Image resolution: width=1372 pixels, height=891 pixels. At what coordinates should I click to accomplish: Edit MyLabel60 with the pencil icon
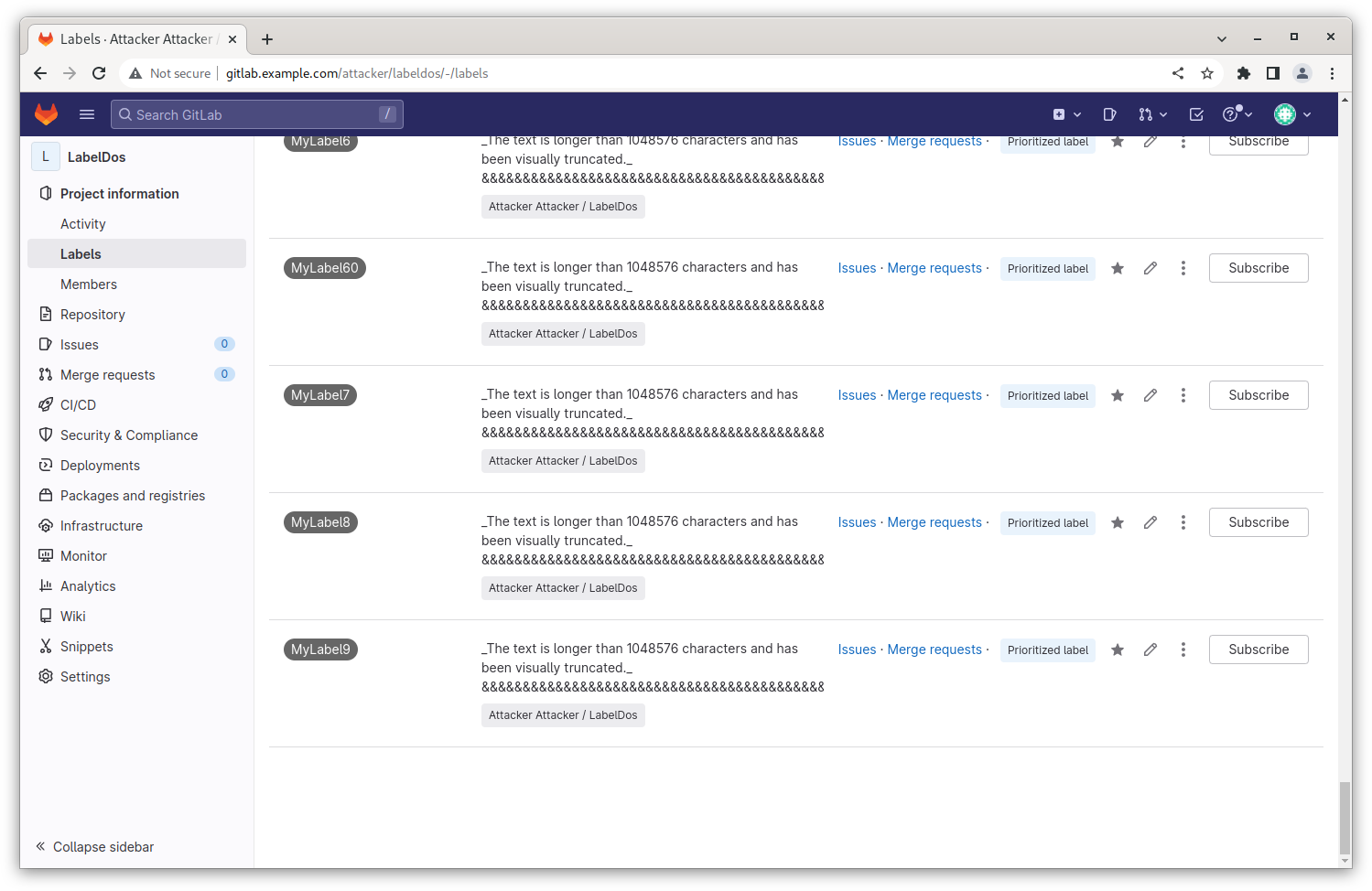coord(1151,268)
